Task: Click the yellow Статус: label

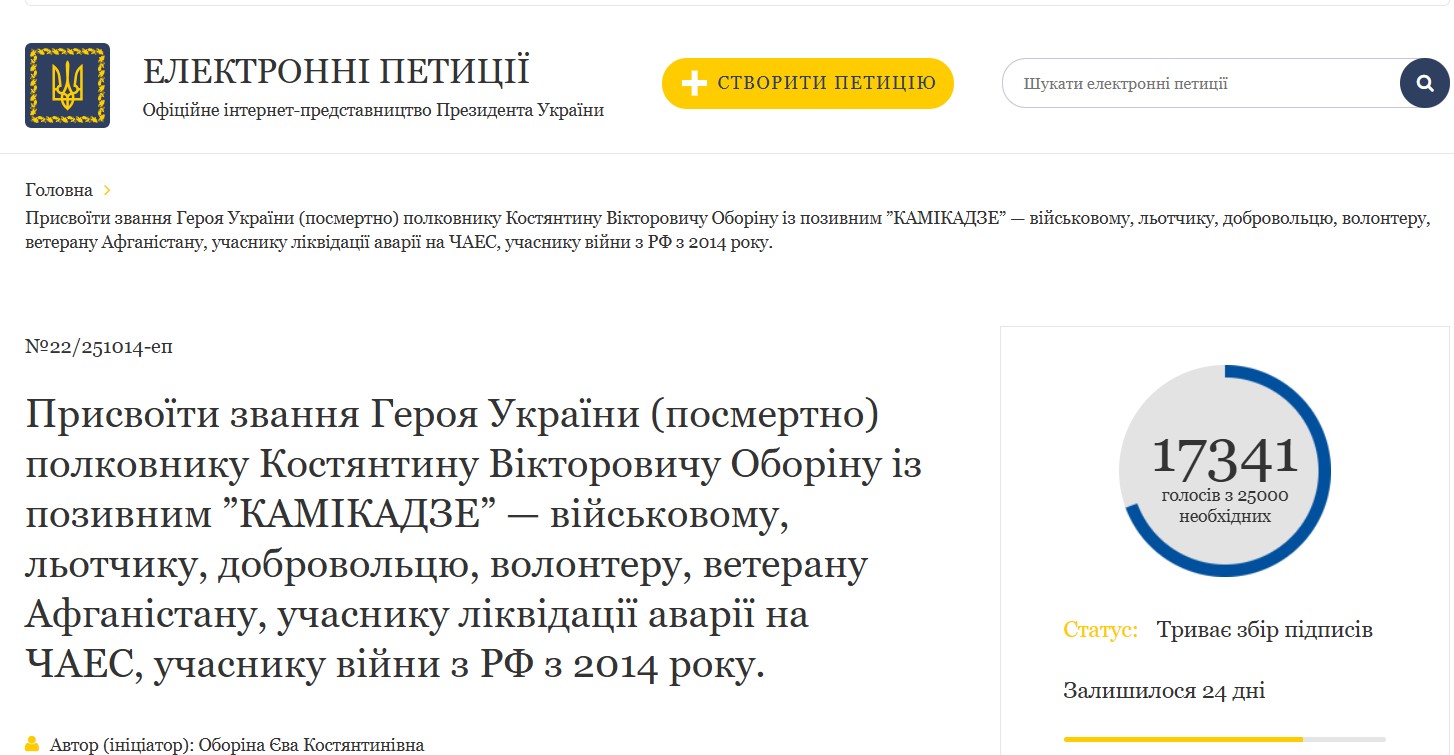Action: coord(1100,630)
